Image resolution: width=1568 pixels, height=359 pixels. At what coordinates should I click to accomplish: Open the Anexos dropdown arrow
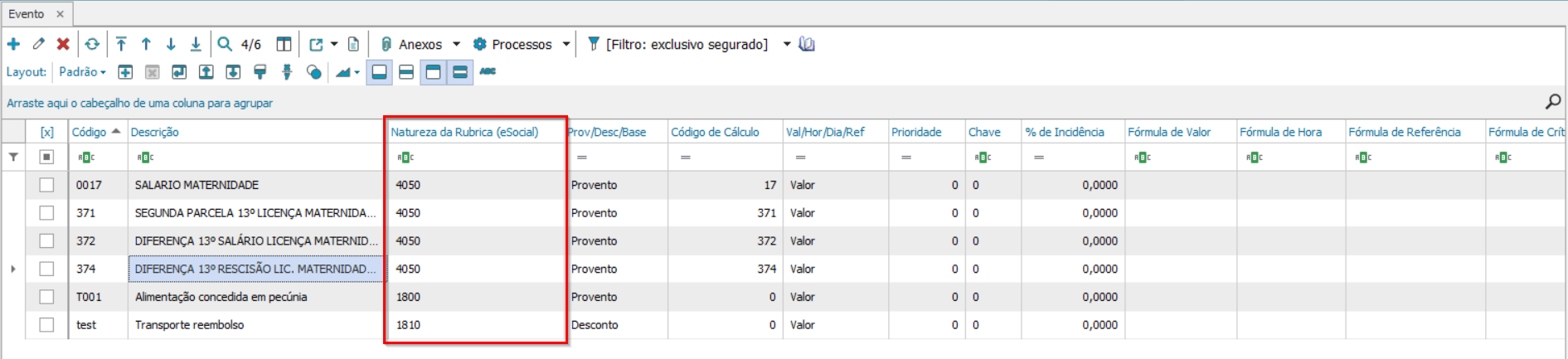456,44
